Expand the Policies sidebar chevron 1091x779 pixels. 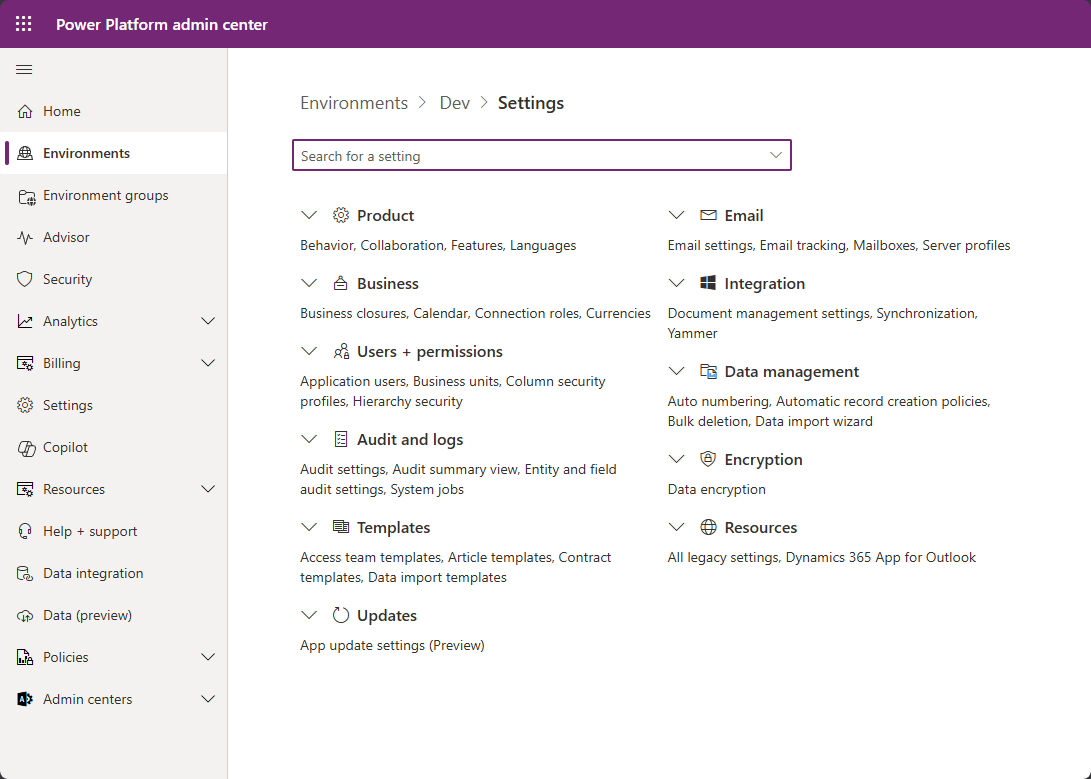click(x=207, y=657)
